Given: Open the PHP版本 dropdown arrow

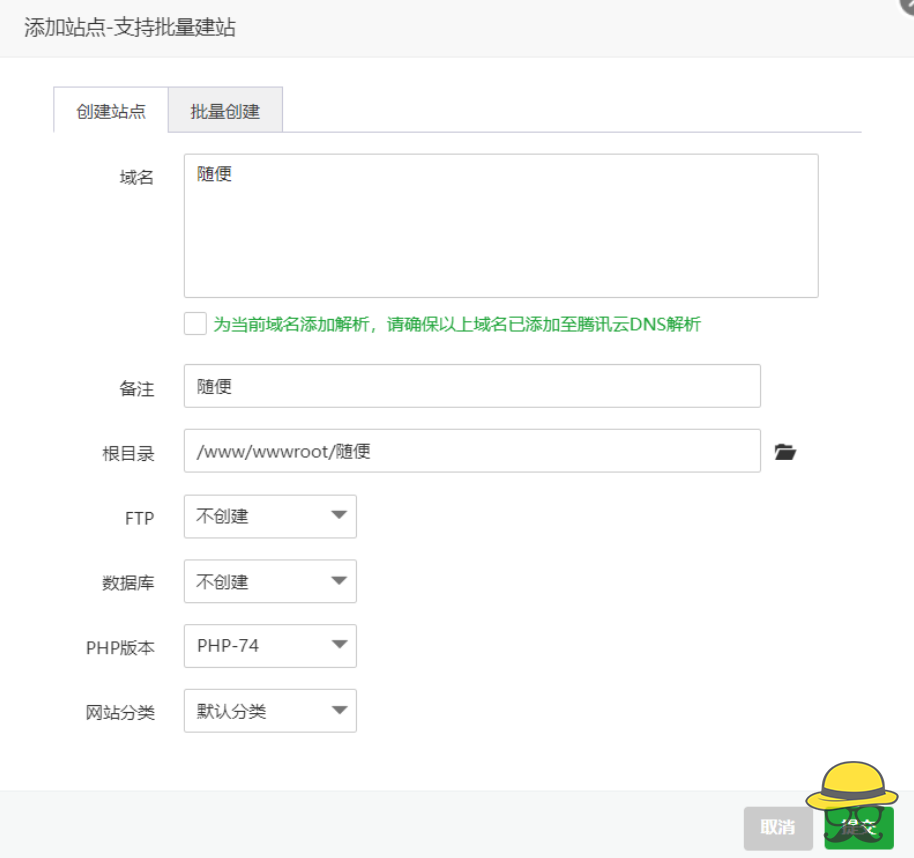Looking at the screenshot, I should 338,646.
